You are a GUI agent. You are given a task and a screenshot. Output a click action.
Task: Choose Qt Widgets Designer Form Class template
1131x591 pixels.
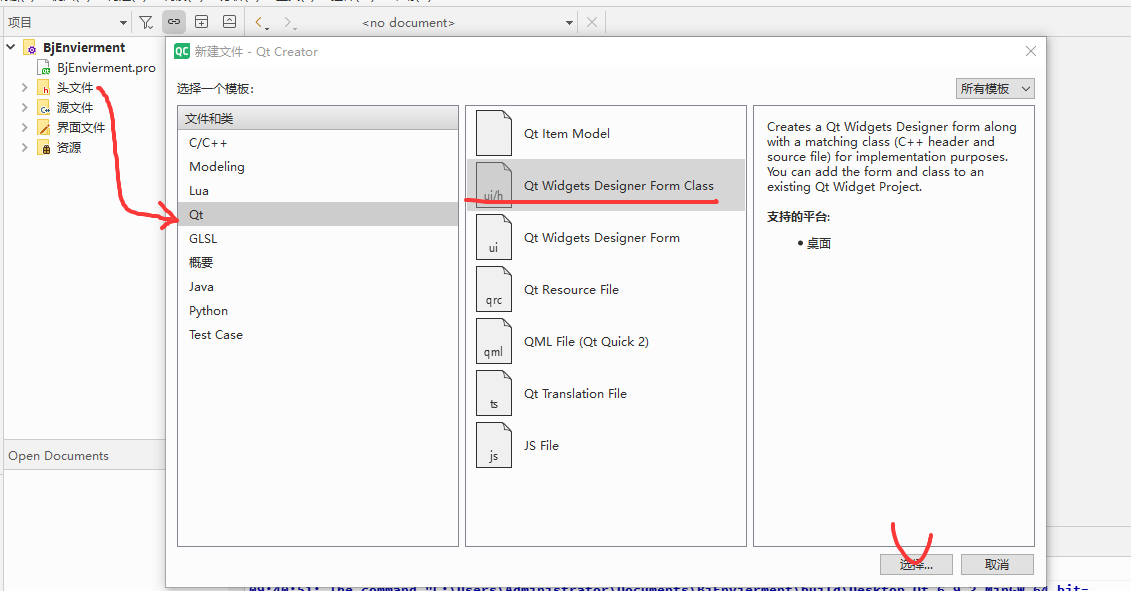tap(606, 185)
